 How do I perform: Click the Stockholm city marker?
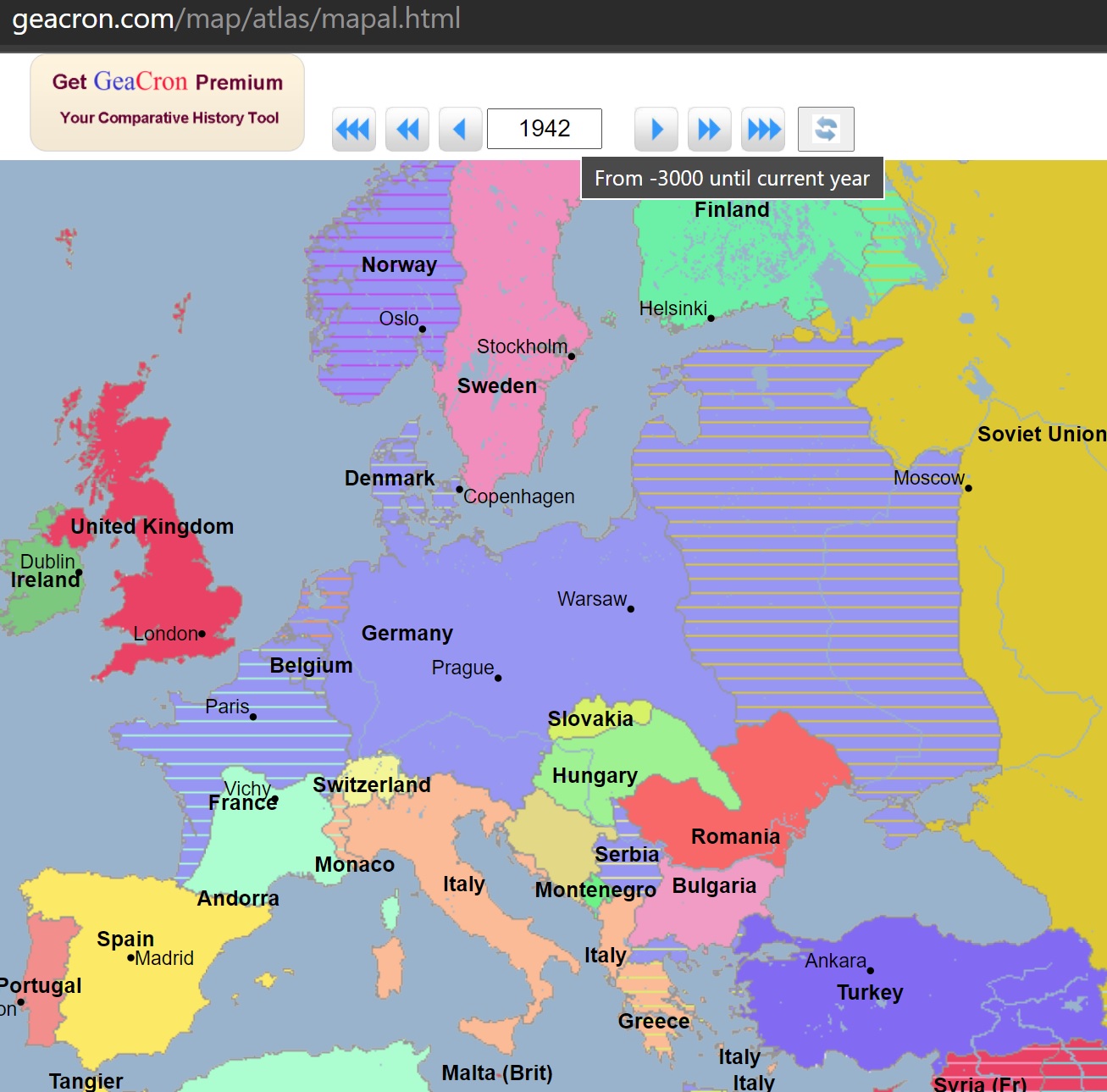[x=571, y=356]
